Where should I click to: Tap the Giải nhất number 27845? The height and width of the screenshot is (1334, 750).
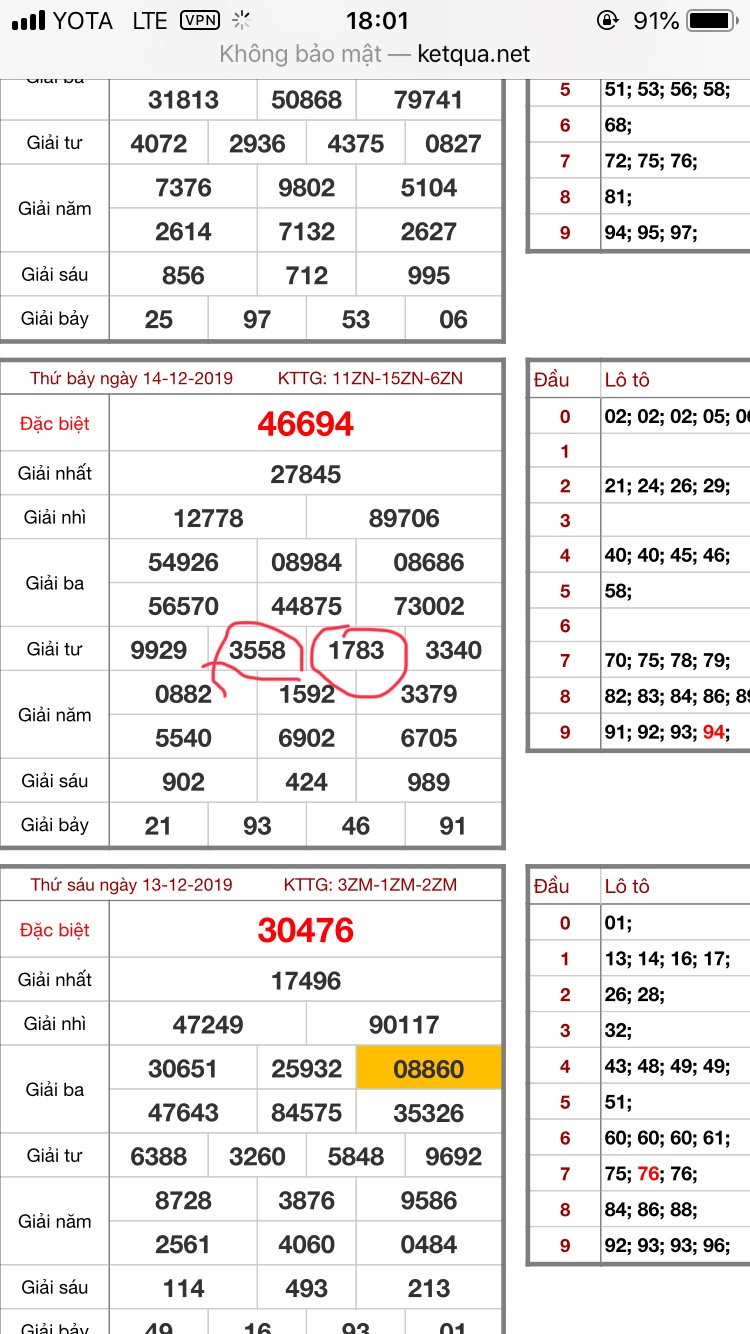[306, 474]
